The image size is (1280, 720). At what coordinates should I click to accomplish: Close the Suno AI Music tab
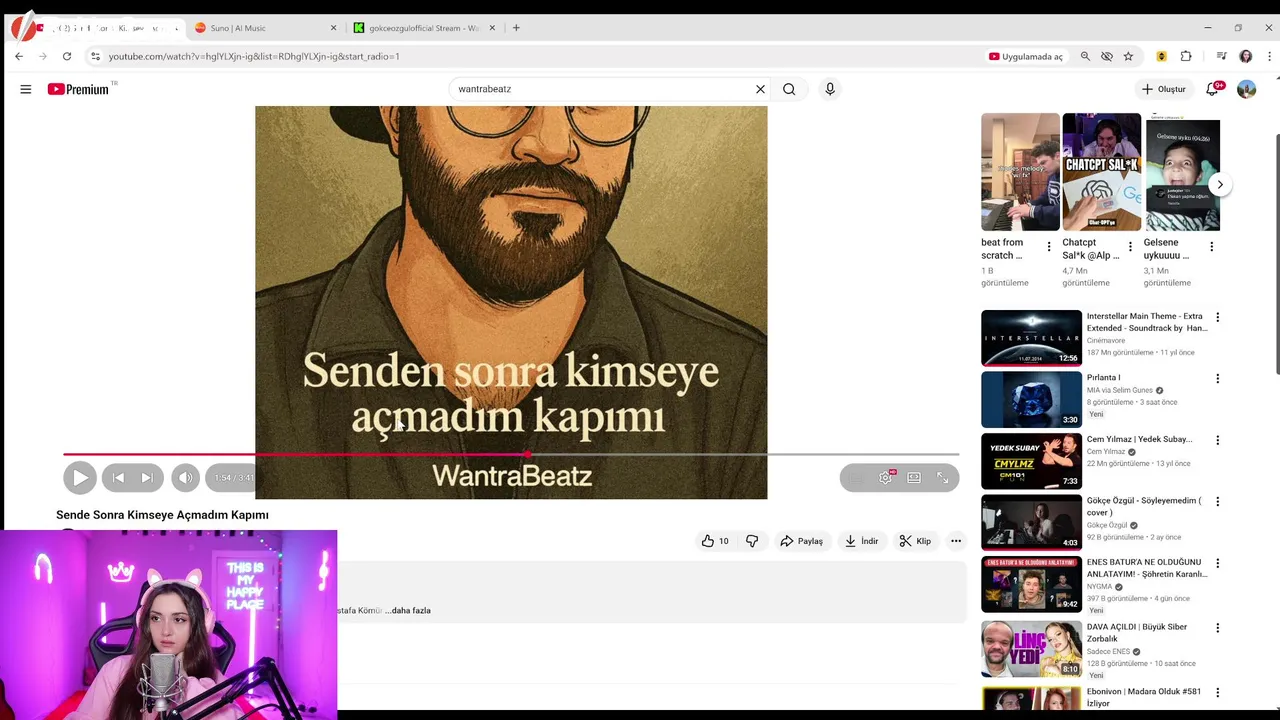(x=333, y=28)
